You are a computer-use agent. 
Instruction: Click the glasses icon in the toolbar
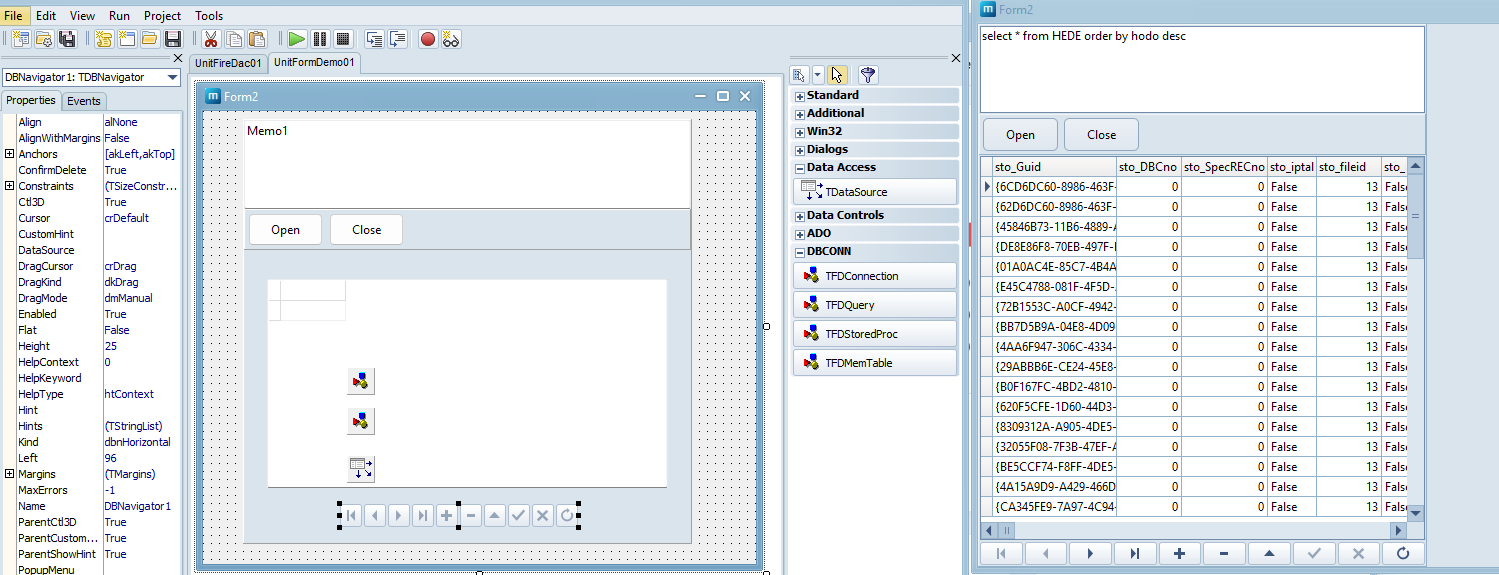pyautogui.click(x=451, y=39)
